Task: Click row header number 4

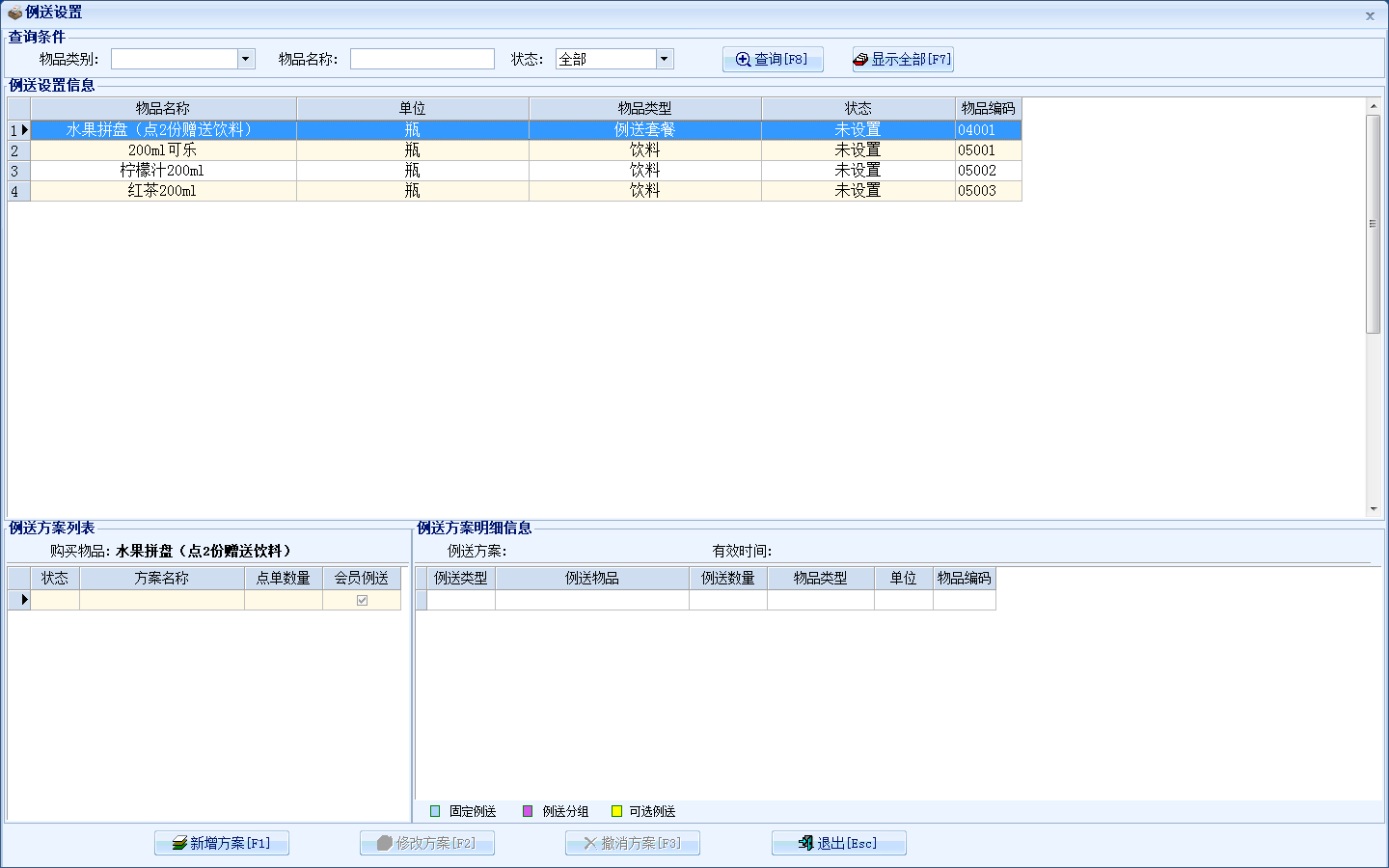Action: click(x=18, y=191)
